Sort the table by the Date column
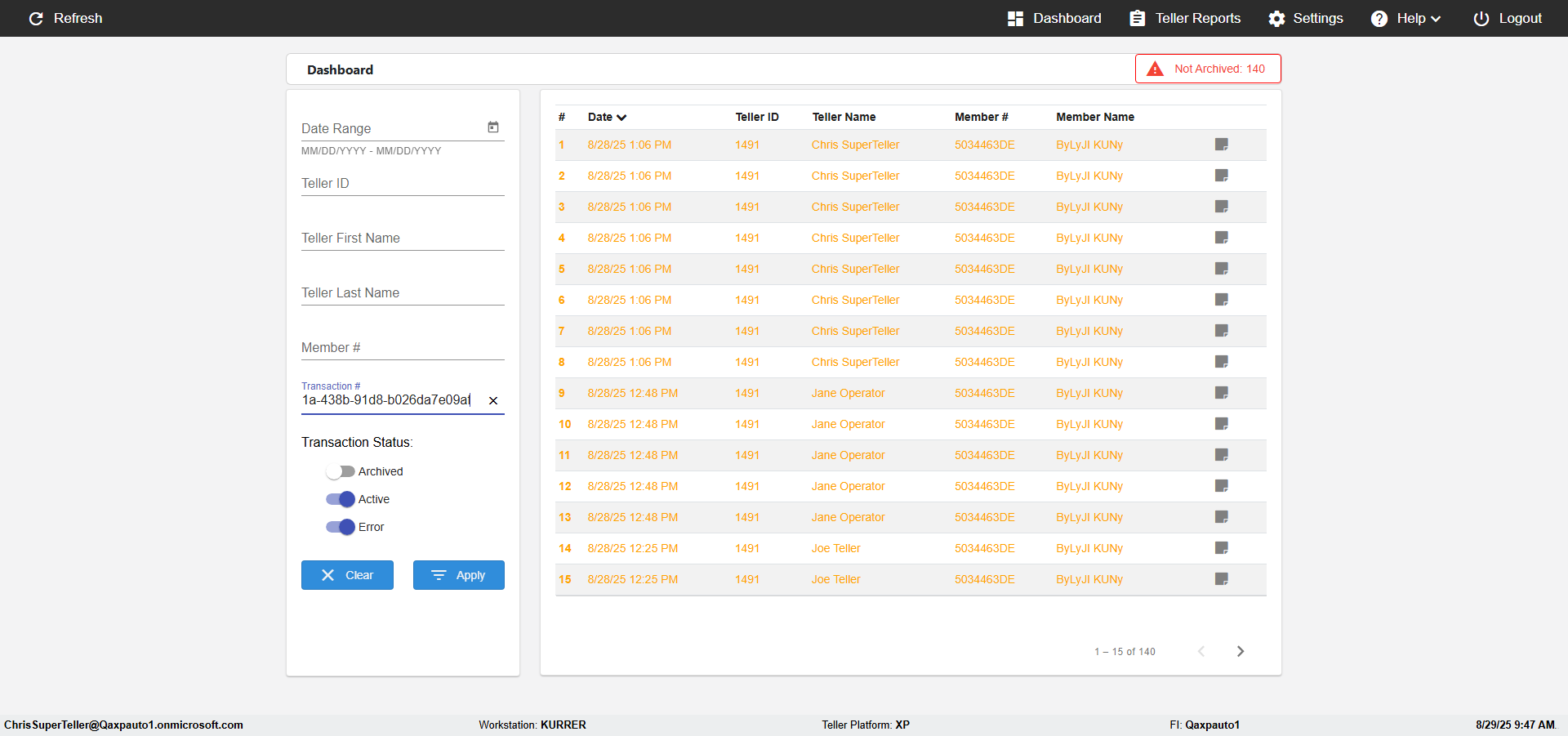This screenshot has height=736, width=1568. tap(607, 117)
